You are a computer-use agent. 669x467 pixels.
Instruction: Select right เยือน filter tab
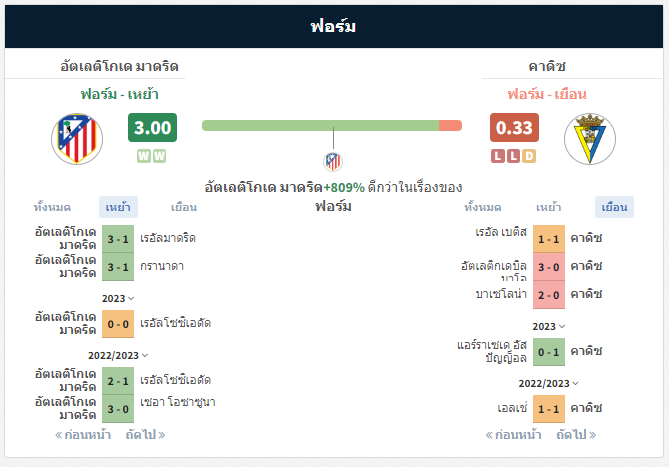pyautogui.click(x=614, y=207)
